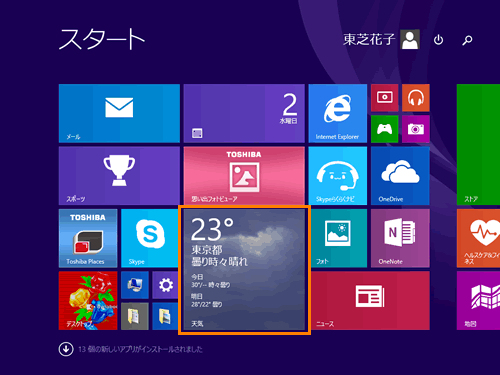500x375 pixels.
Task: Open PC Settings gear tile
Action: 165,285
